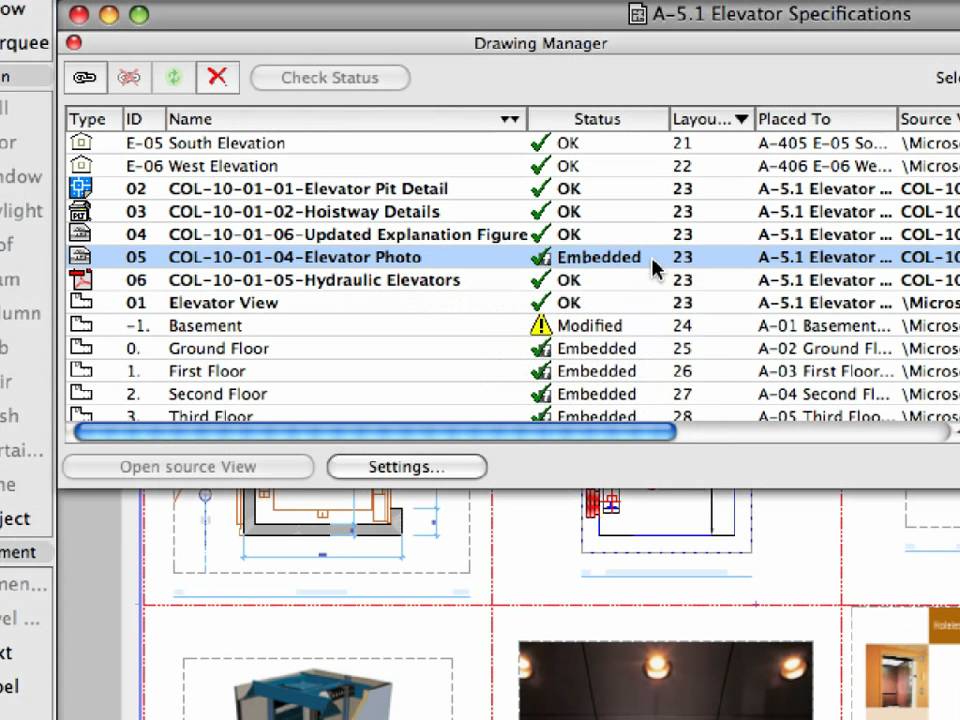Click the Settings... button

click(407, 467)
